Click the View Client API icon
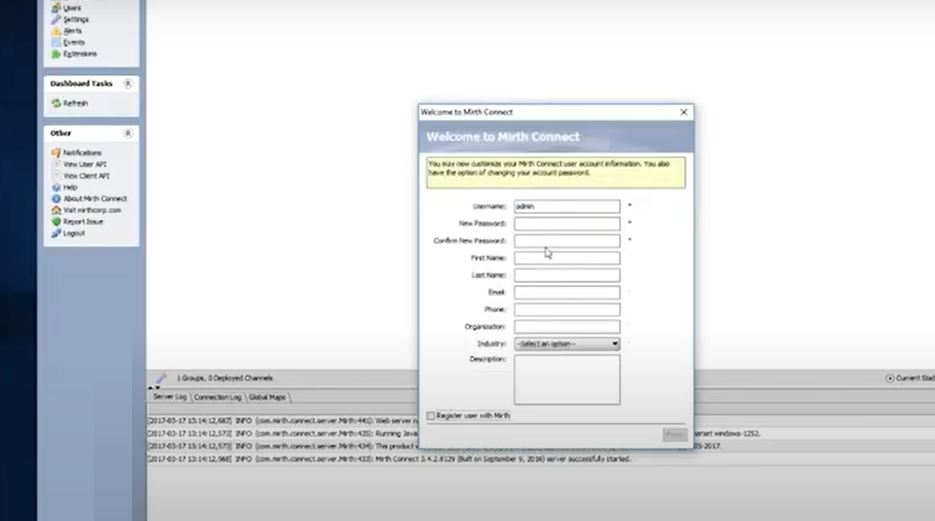 coord(56,176)
